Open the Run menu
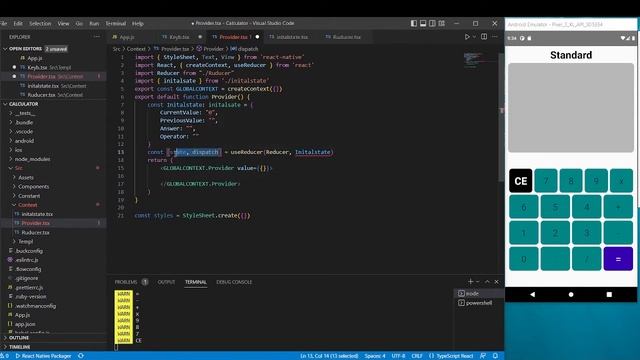Screen dimensions: 640x360 pyautogui.click(x=94, y=24)
